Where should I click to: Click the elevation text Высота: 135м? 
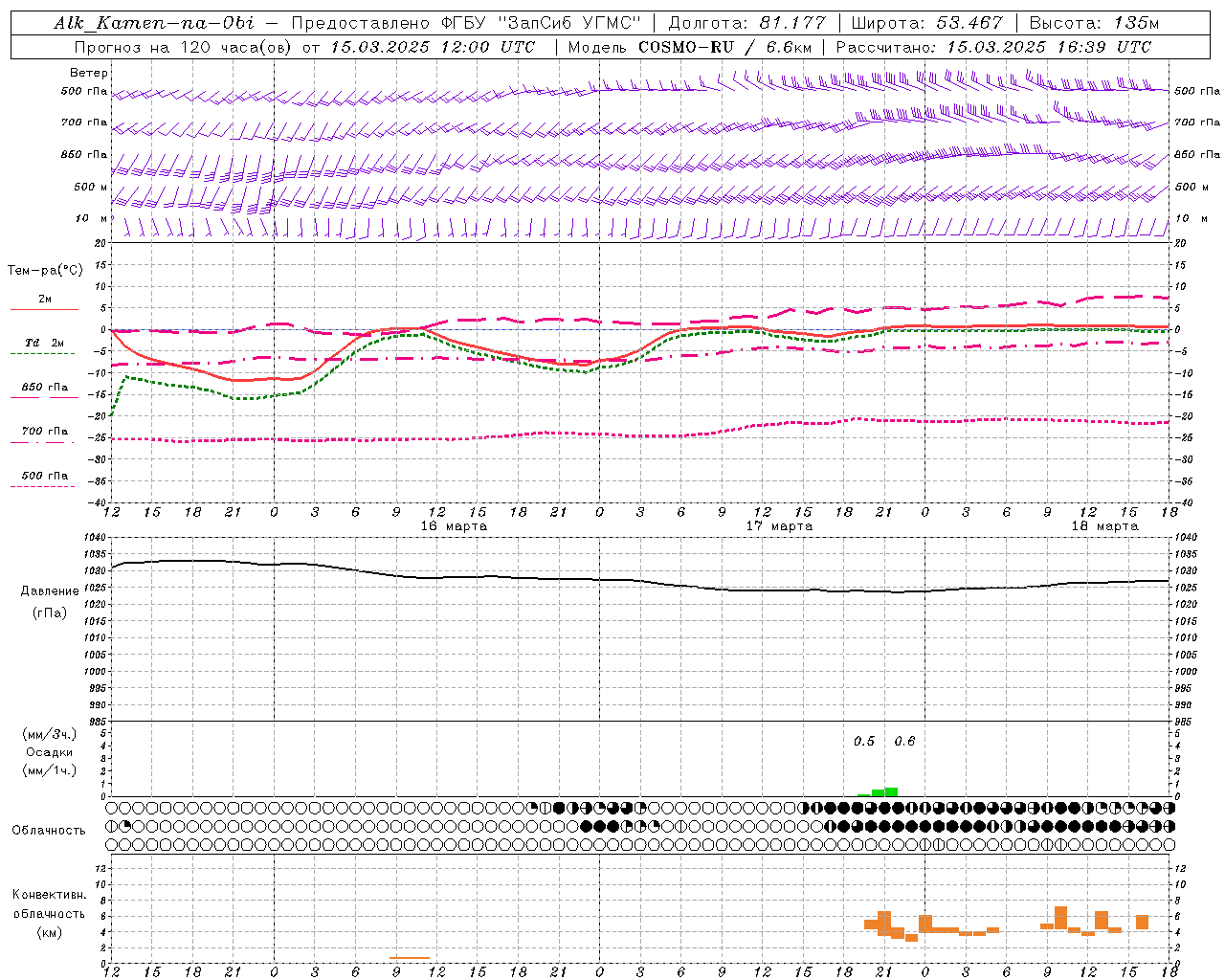[1094, 23]
